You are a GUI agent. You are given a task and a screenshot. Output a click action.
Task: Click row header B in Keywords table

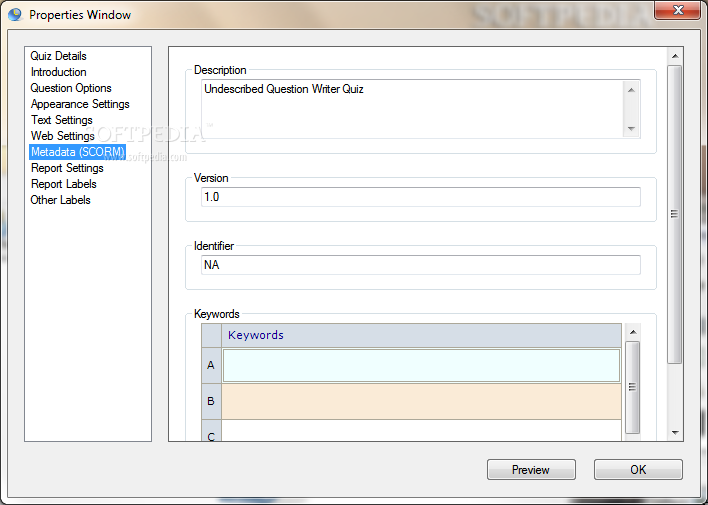coord(211,401)
